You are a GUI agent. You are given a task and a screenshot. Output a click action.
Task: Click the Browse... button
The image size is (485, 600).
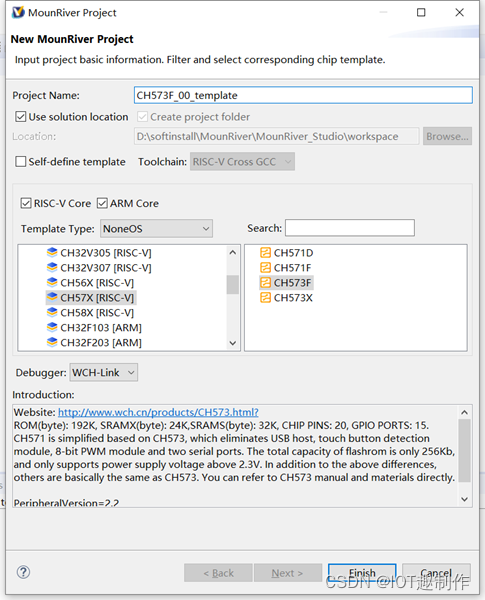point(447,136)
